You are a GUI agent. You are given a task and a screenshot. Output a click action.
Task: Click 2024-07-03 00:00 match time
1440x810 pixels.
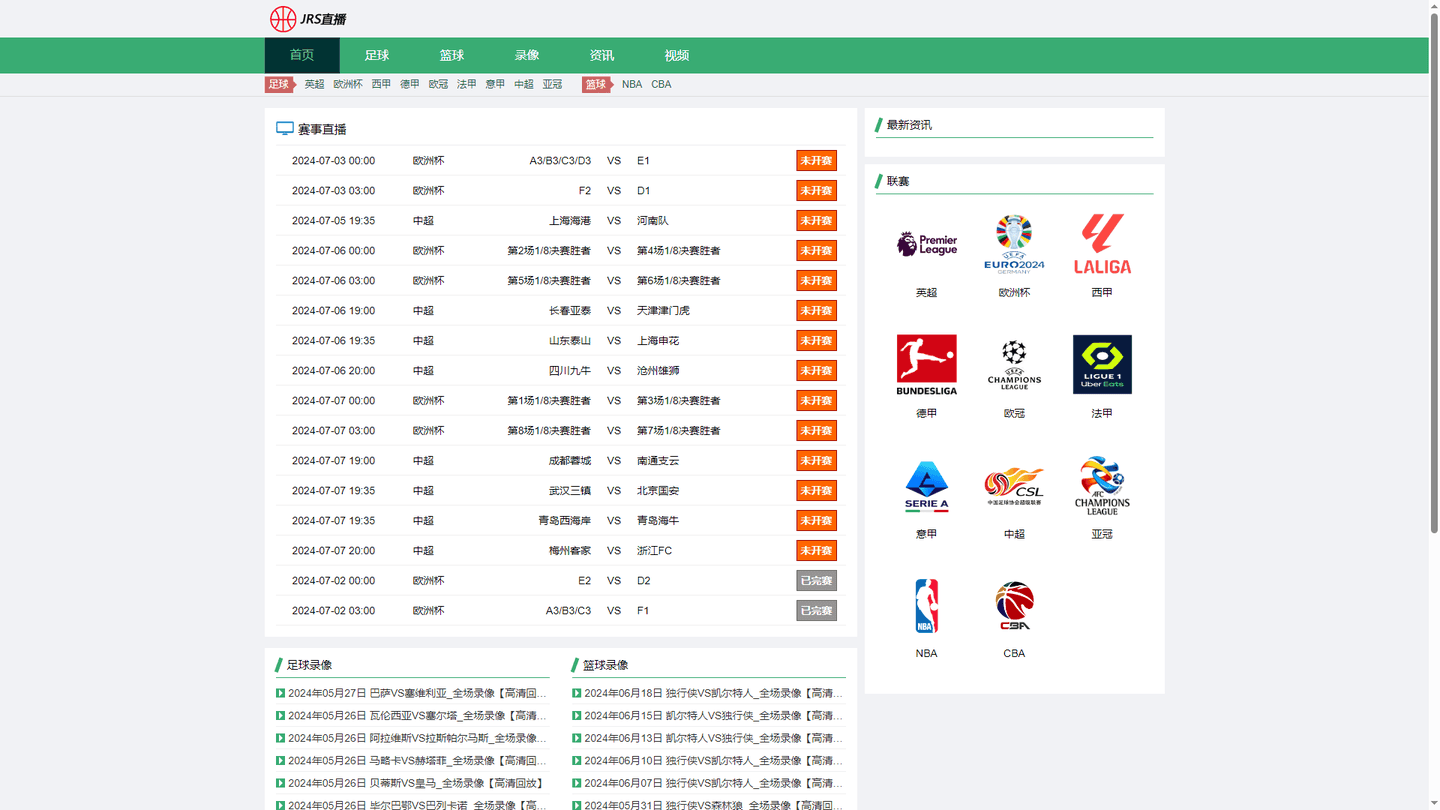333,161
